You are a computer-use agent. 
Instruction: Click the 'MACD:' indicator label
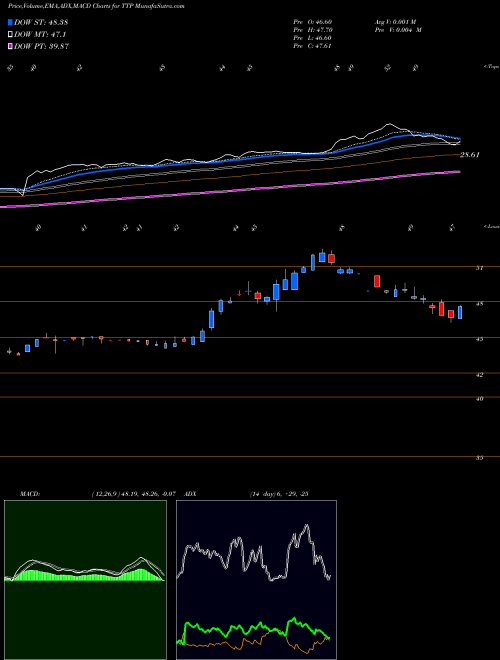(x=30, y=494)
